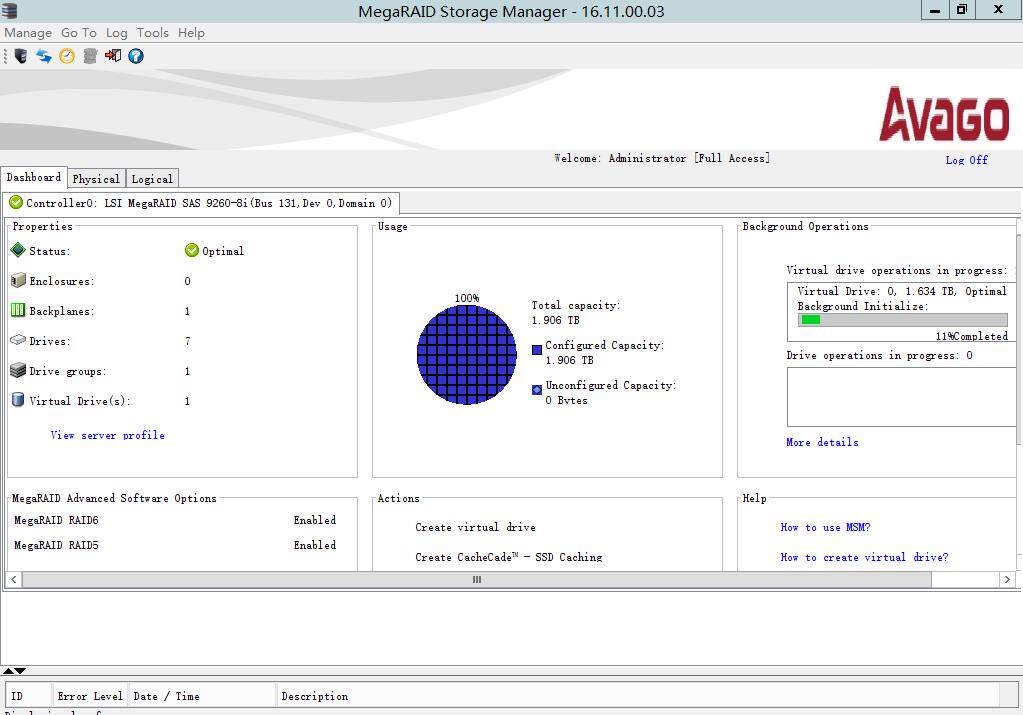Click the log off door toolbar icon
Screen dimensions: 1023x715
(113, 56)
